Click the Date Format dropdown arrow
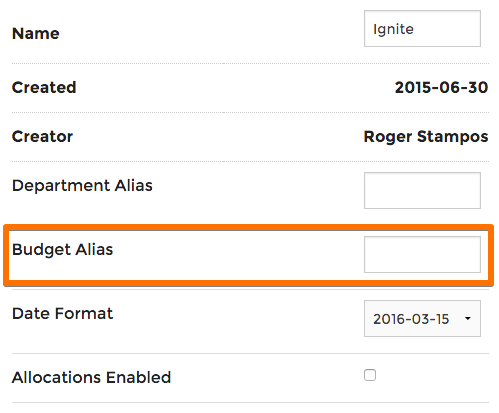Screen dimensions: 499x413 click(x=468, y=319)
